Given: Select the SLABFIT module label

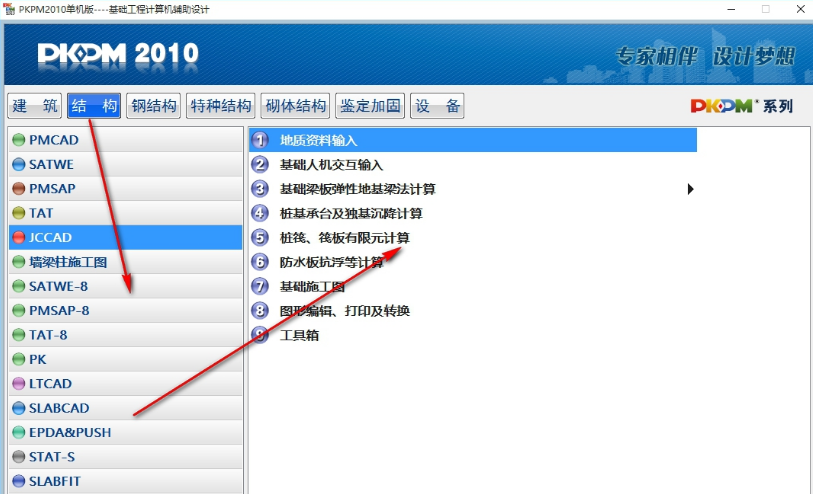Looking at the screenshot, I should click(54, 481).
